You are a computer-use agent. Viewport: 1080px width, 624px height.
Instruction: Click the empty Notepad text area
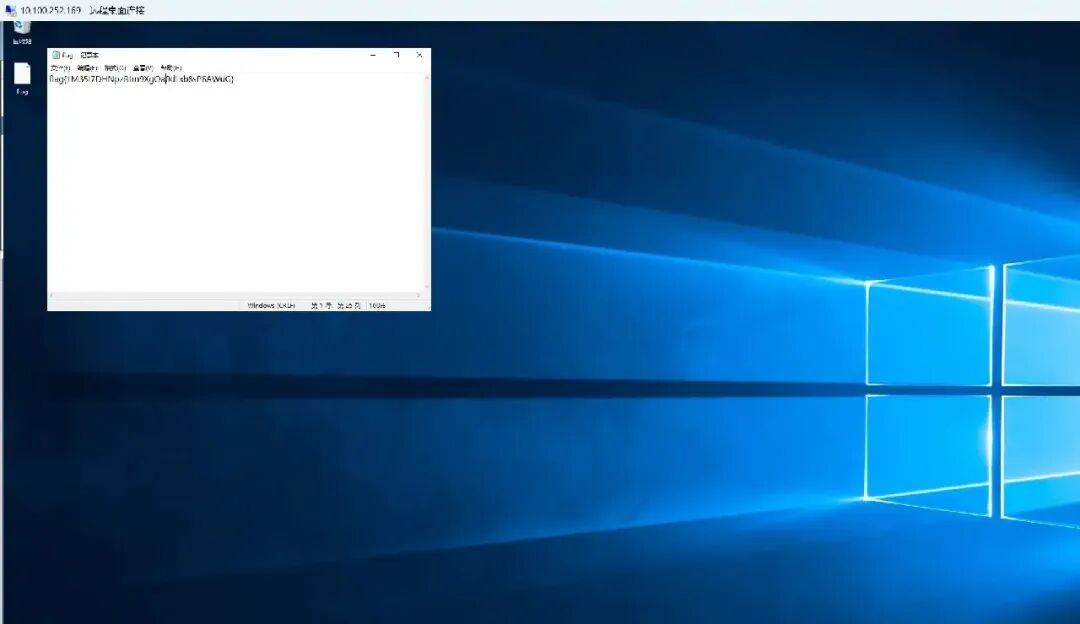point(236,186)
